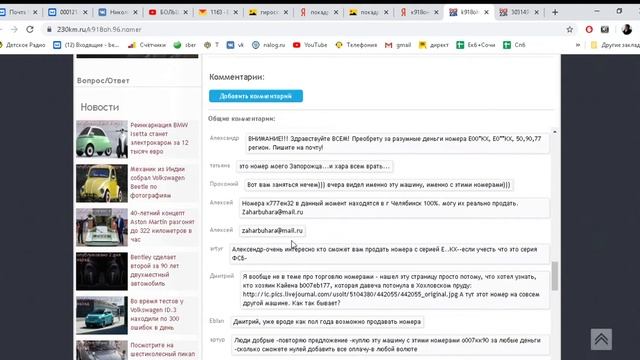Viewport: 640px width, 360px height.
Task: Bookmark this page with the star icon
Action: pyautogui.click(x=570, y=29)
